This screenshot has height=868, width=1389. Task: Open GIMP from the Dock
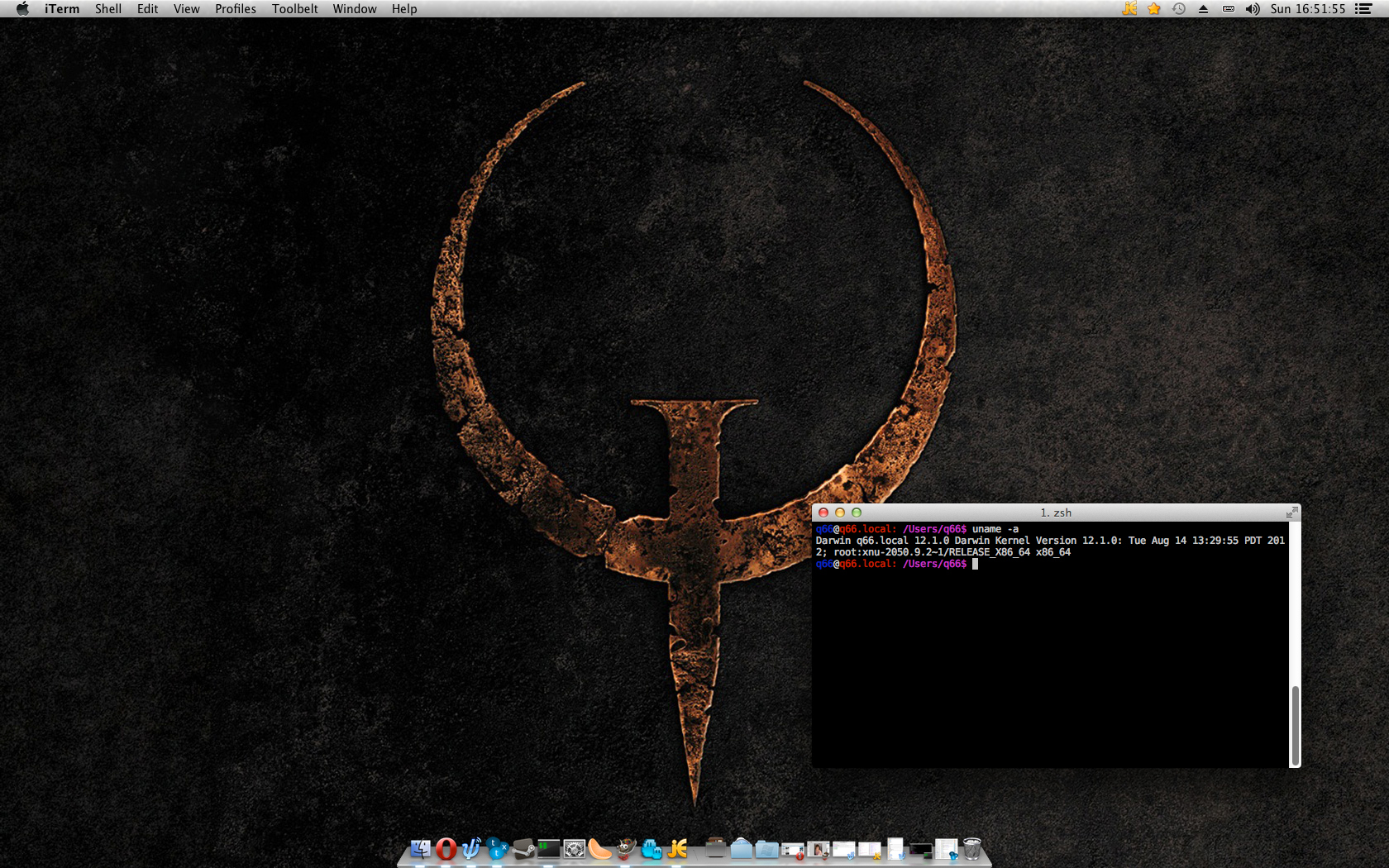625,849
